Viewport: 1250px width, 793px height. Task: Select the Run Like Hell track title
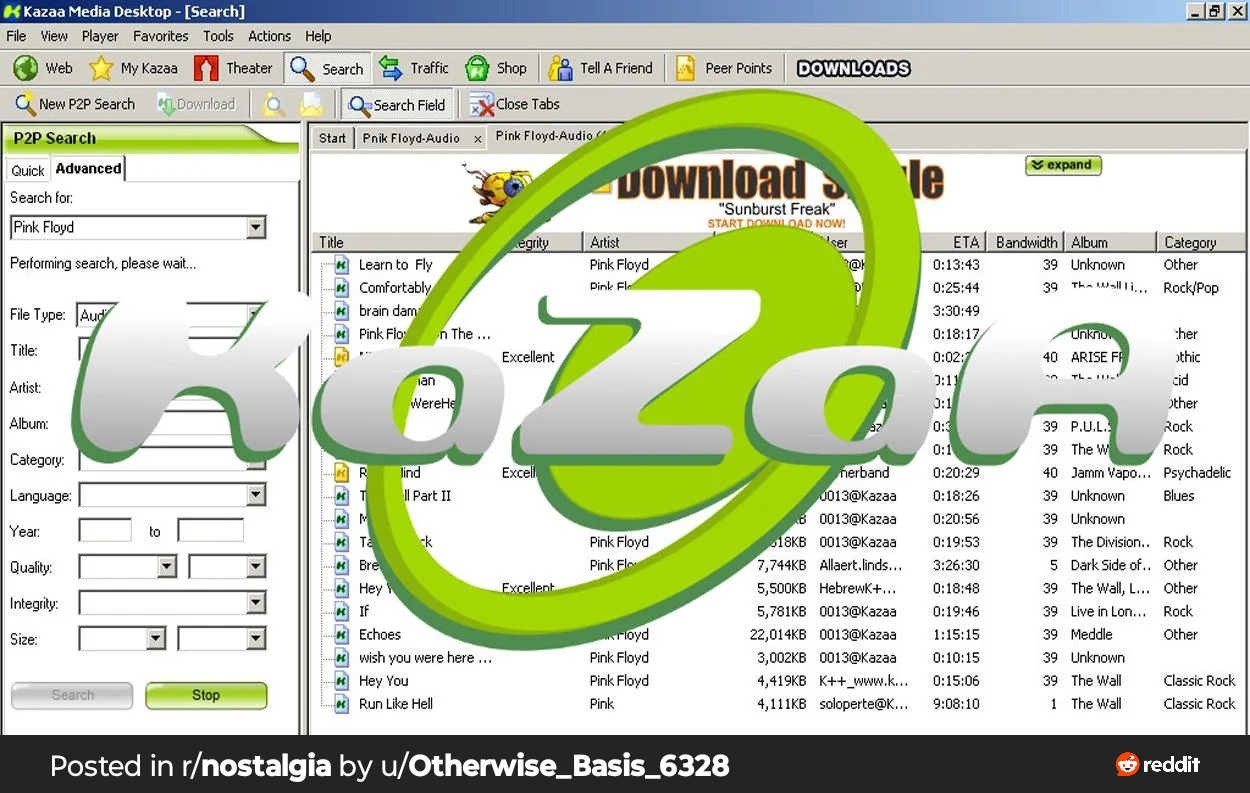(x=396, y=703)
